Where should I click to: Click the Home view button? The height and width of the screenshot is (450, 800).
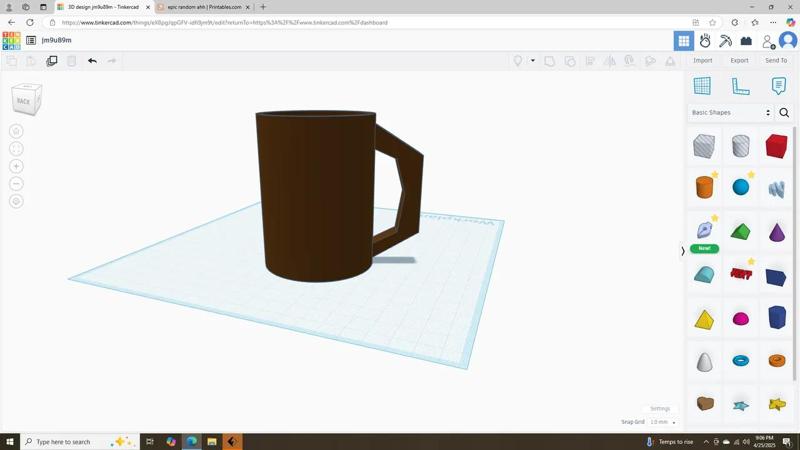16,131
